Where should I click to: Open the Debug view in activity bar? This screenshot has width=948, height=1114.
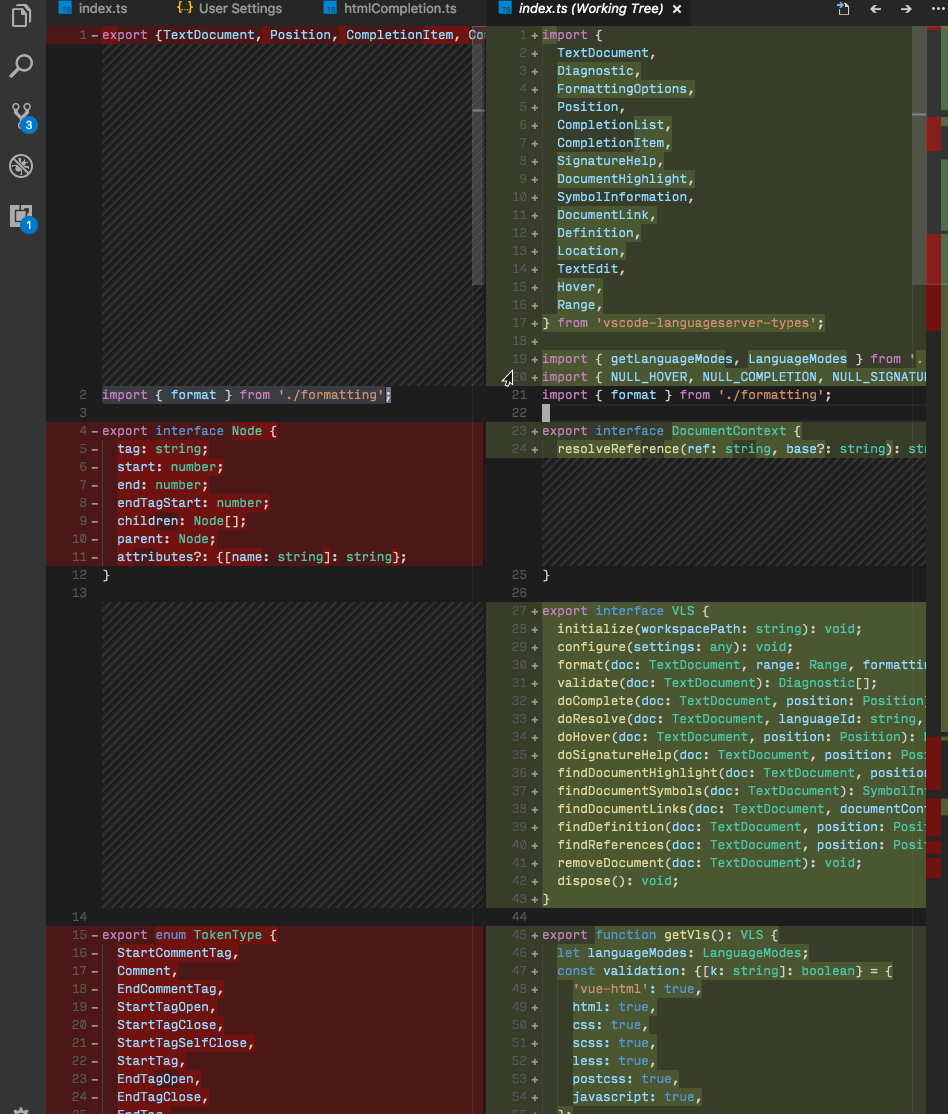click(21, 166)
